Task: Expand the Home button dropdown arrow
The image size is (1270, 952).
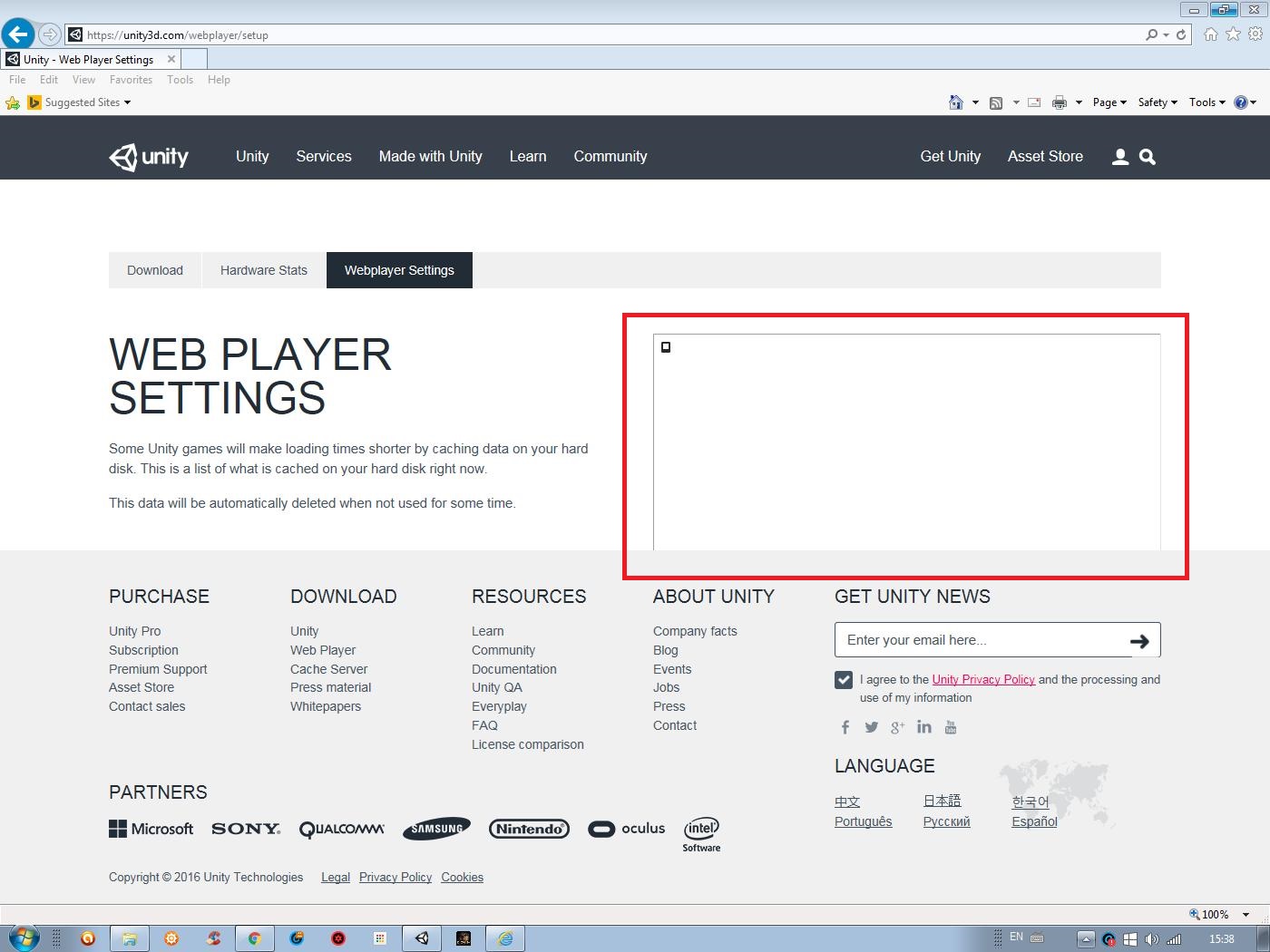Action: pos(975,102)
